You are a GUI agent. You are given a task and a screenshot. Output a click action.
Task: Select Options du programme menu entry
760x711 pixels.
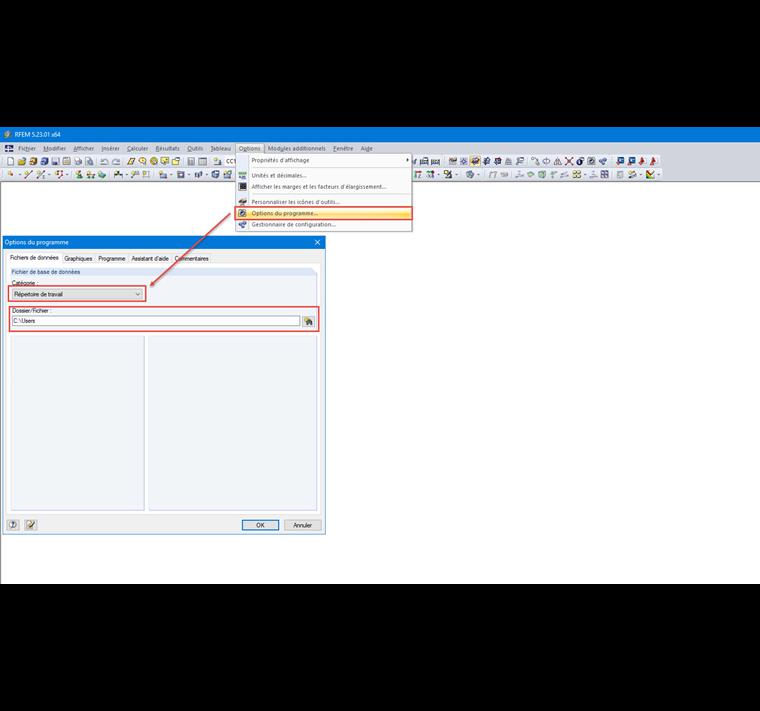point(324,213)
